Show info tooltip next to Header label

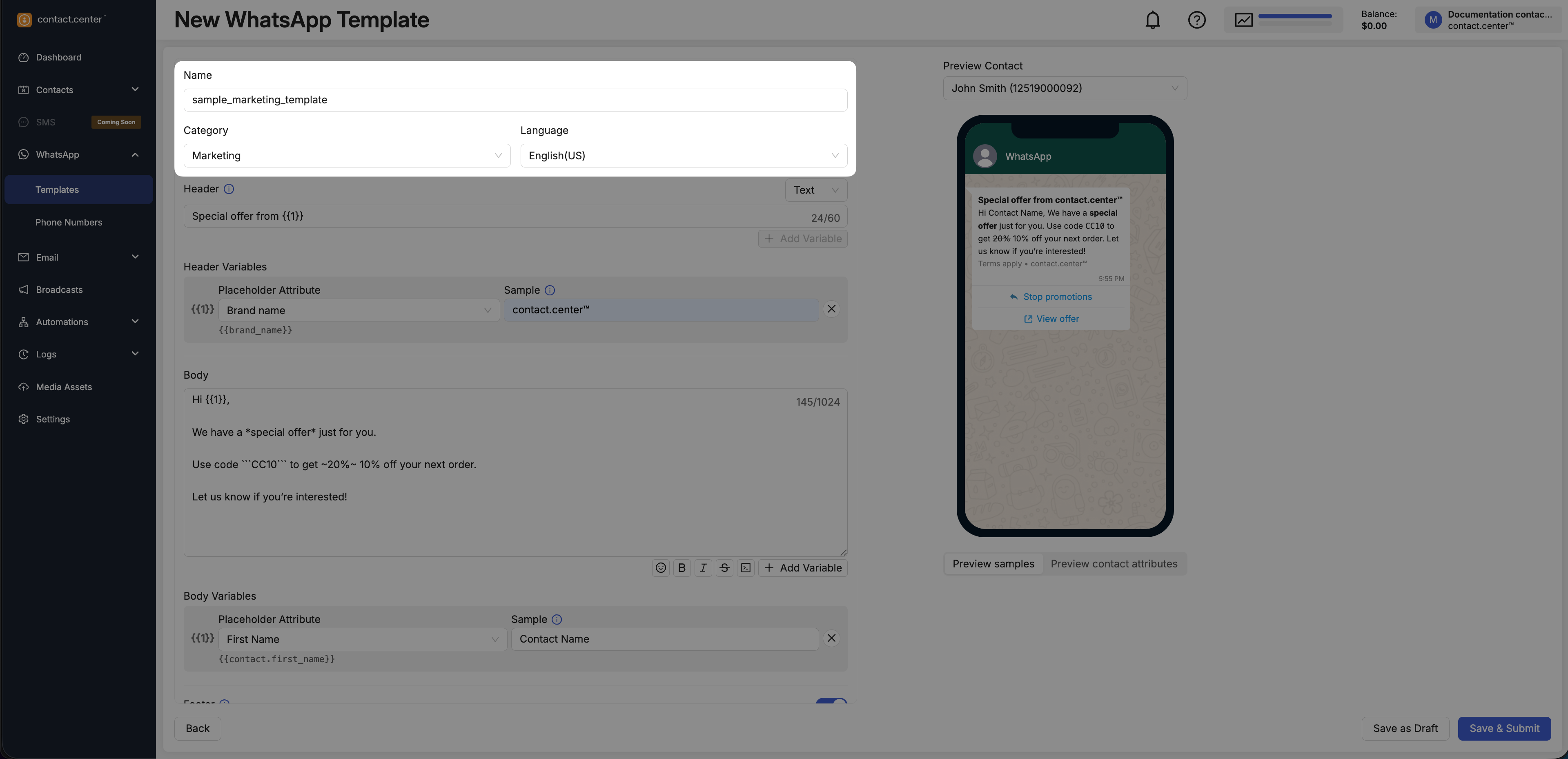(x=229, y=190)
